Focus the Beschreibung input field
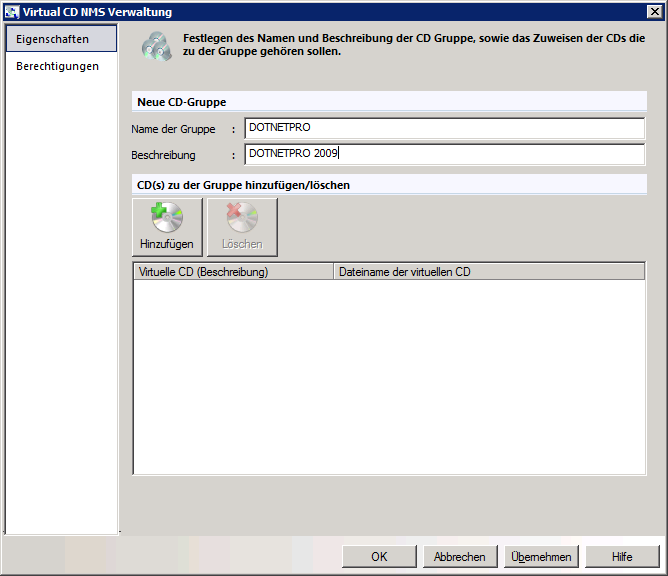 [445, 154]
